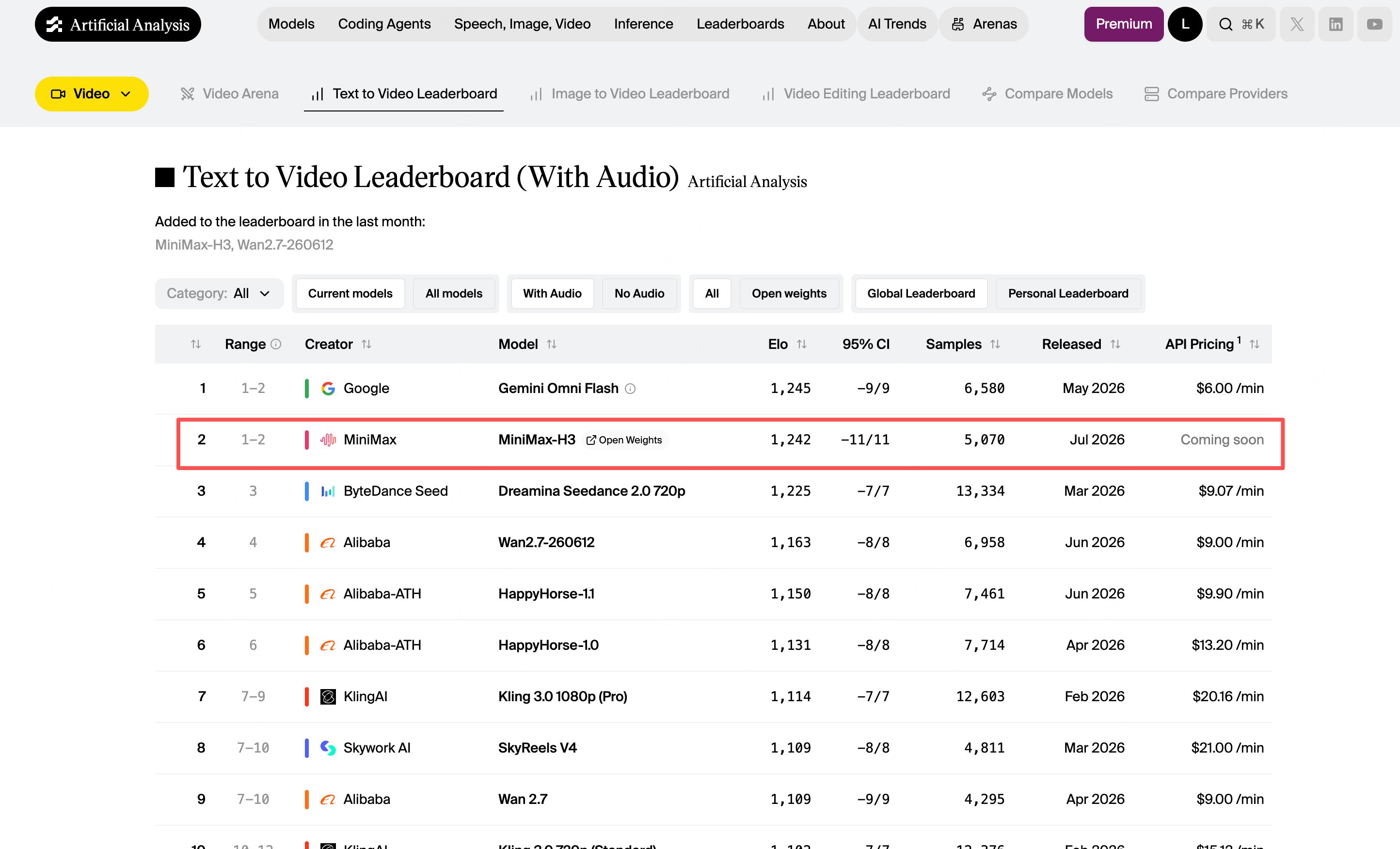
Task: Expand the Video category dropdown
Action: (92, 94)
